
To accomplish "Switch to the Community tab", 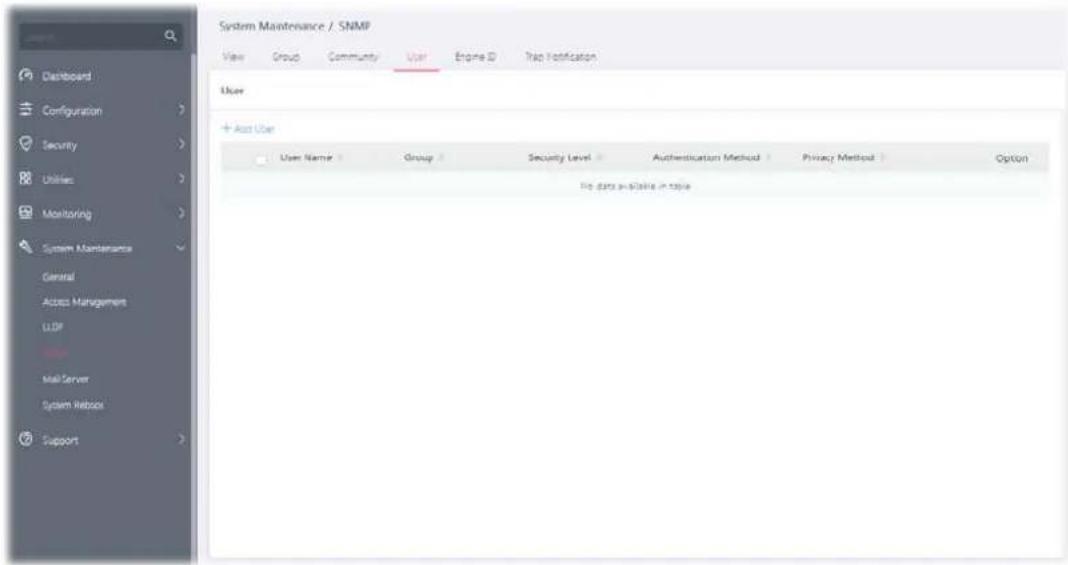I will click(353, 56).
